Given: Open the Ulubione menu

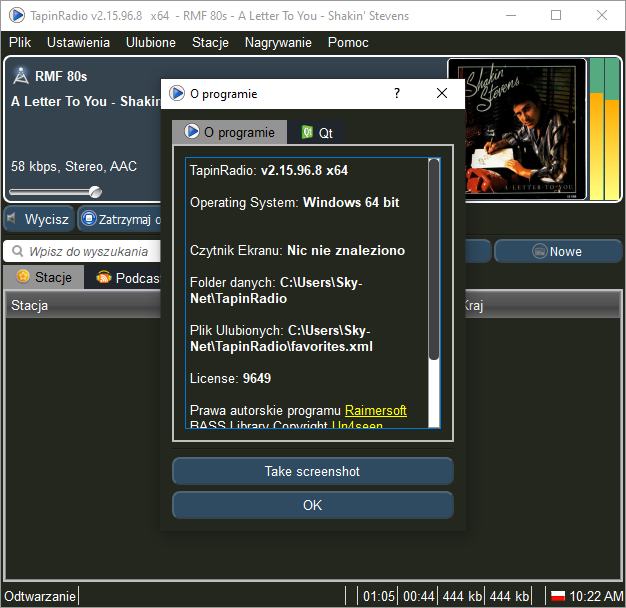Looking at the screenshot, I should pyautogui.click(x=151, y=42).
